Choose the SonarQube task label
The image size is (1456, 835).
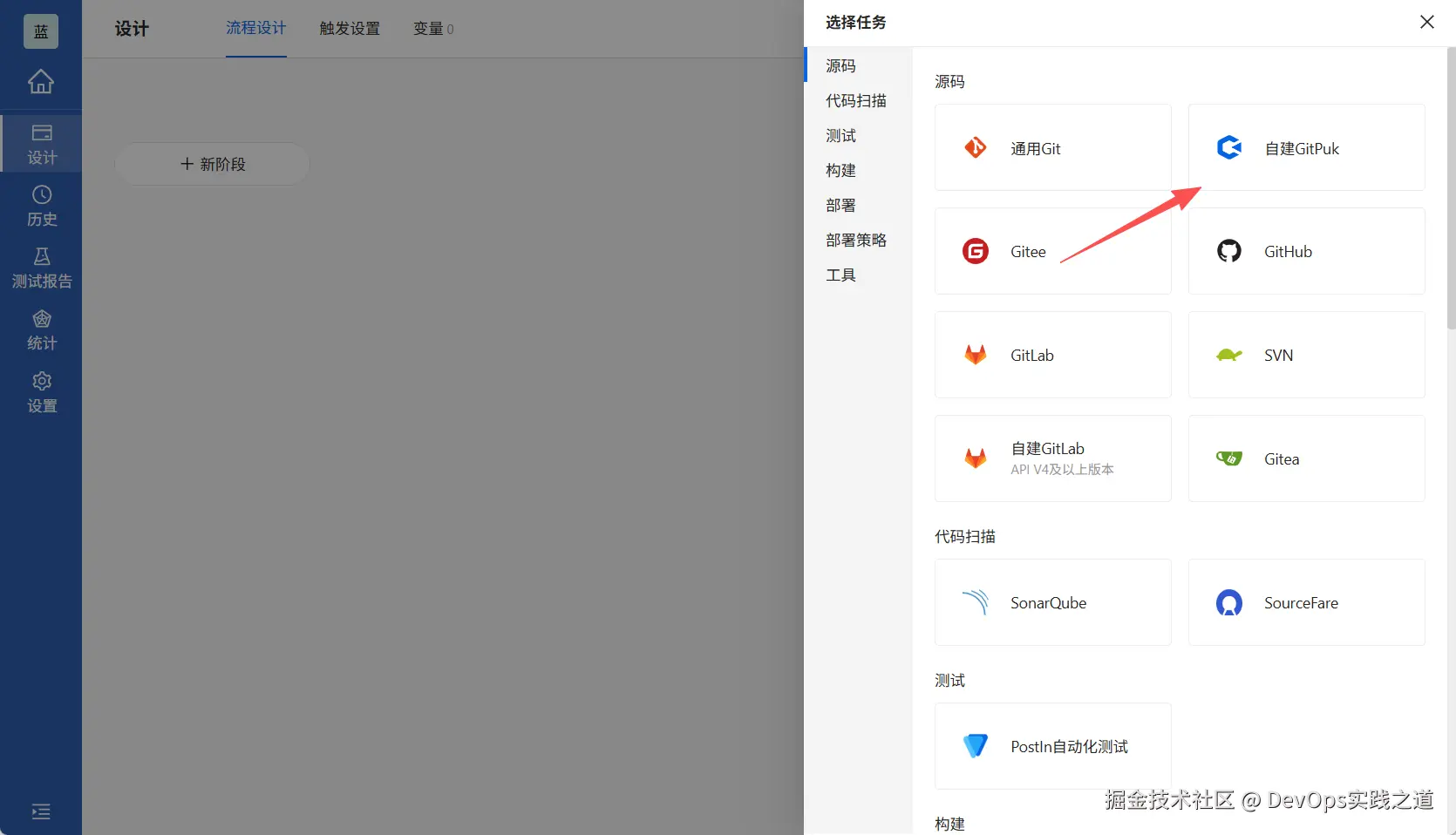pyautogui.click(x=1048, y=603)
